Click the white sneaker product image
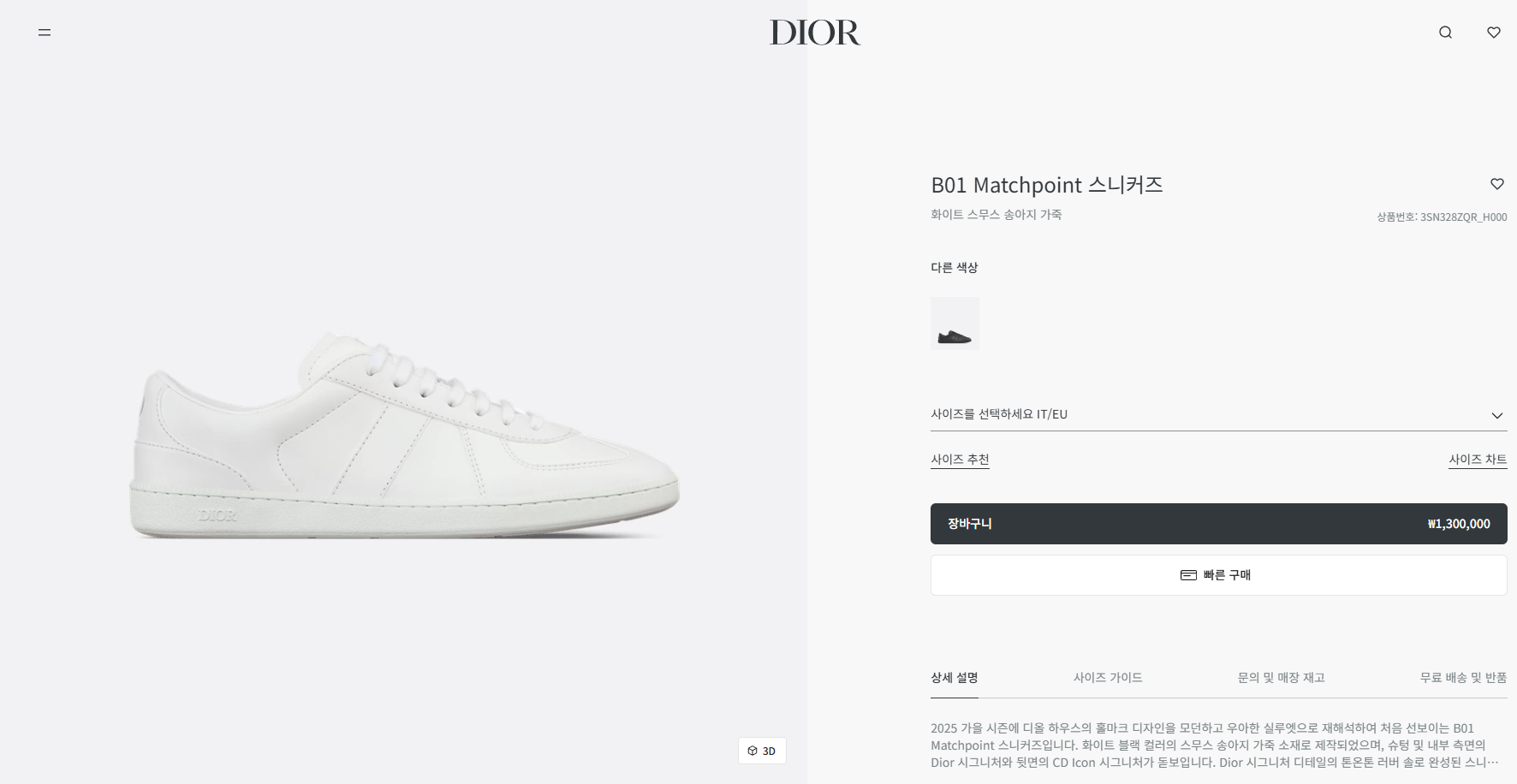Image resolution: width=1517 pixels, height=784 pixels. pos(405,437)
